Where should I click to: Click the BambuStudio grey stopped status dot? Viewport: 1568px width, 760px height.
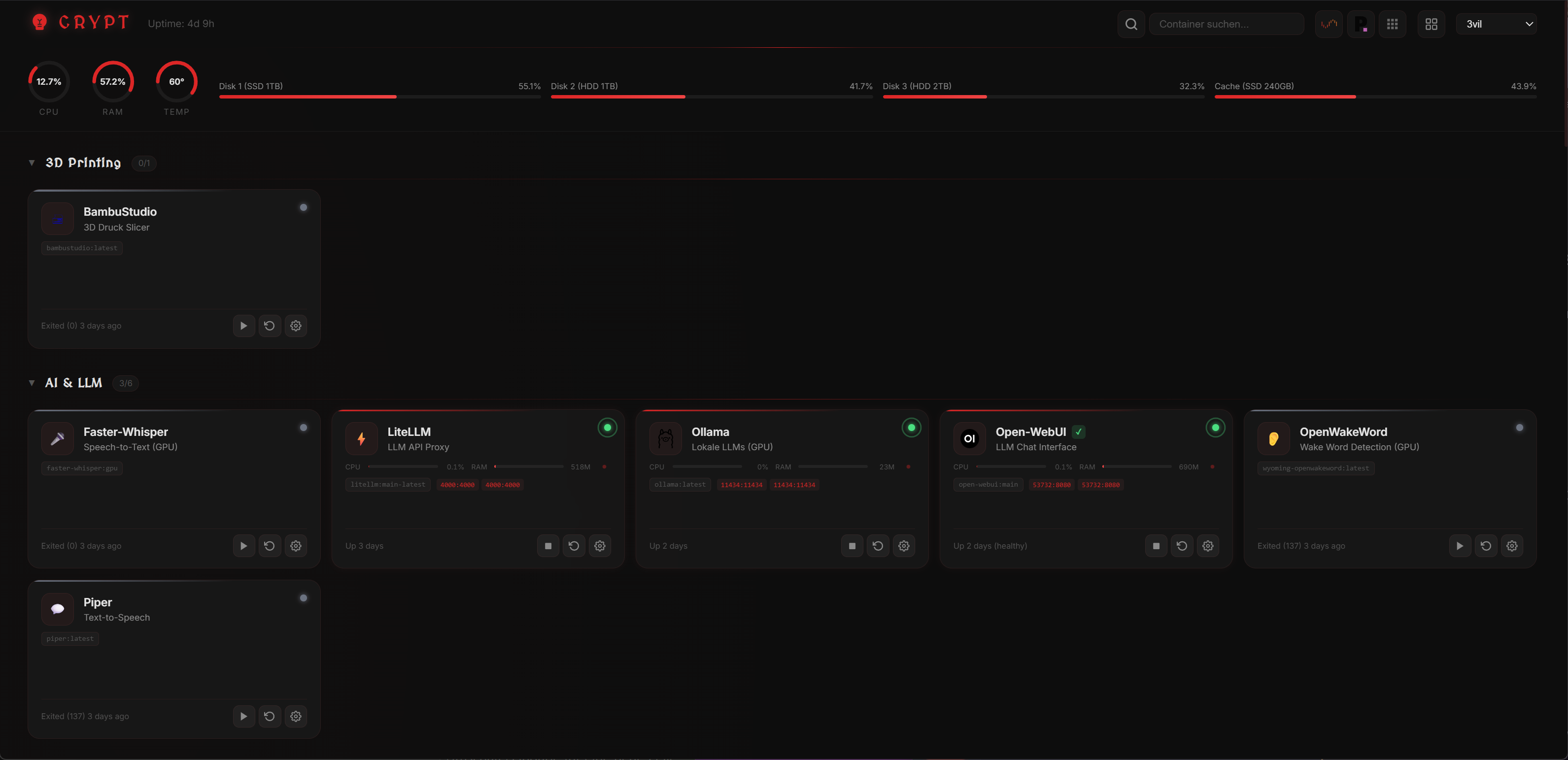304,207
